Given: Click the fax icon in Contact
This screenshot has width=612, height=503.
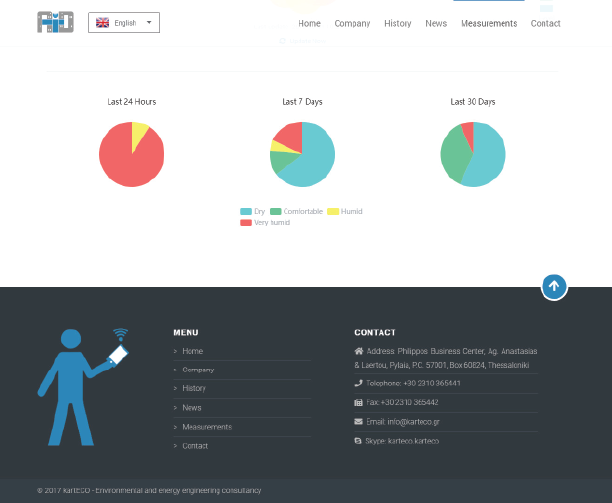Looking at the screenshot, I should tap(359, 402).
